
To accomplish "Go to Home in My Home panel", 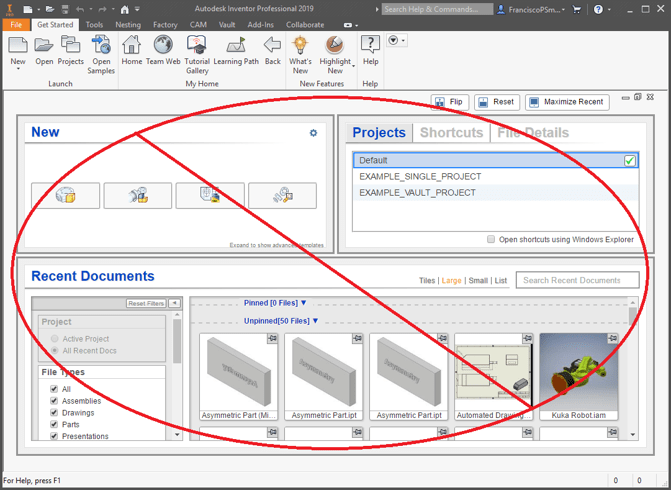I will pyautogui.click(x=131, y=46).
